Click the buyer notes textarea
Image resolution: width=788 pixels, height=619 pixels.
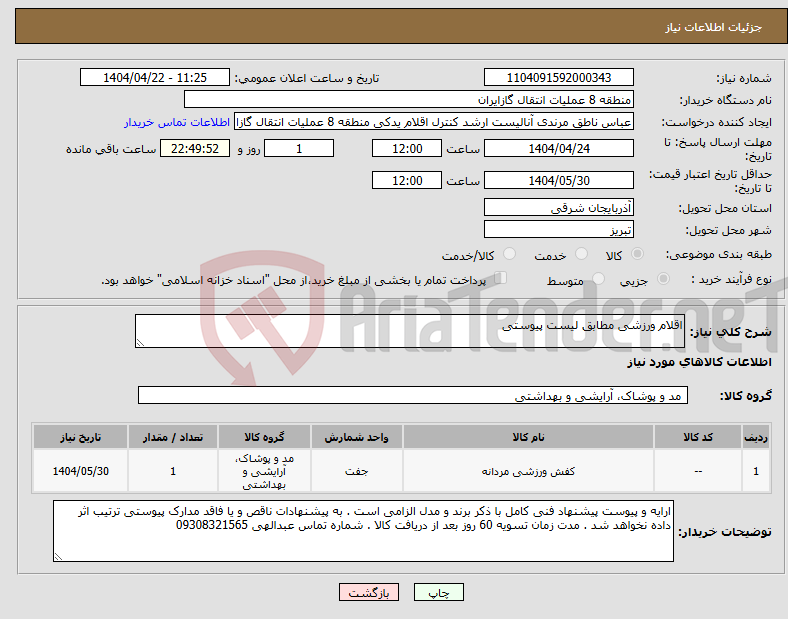(363, 531)
